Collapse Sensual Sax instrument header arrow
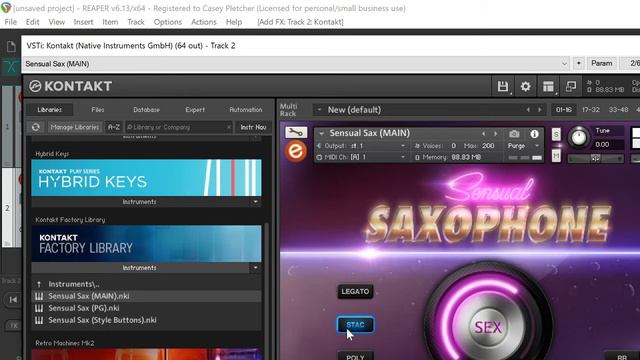 click(322, 133)
